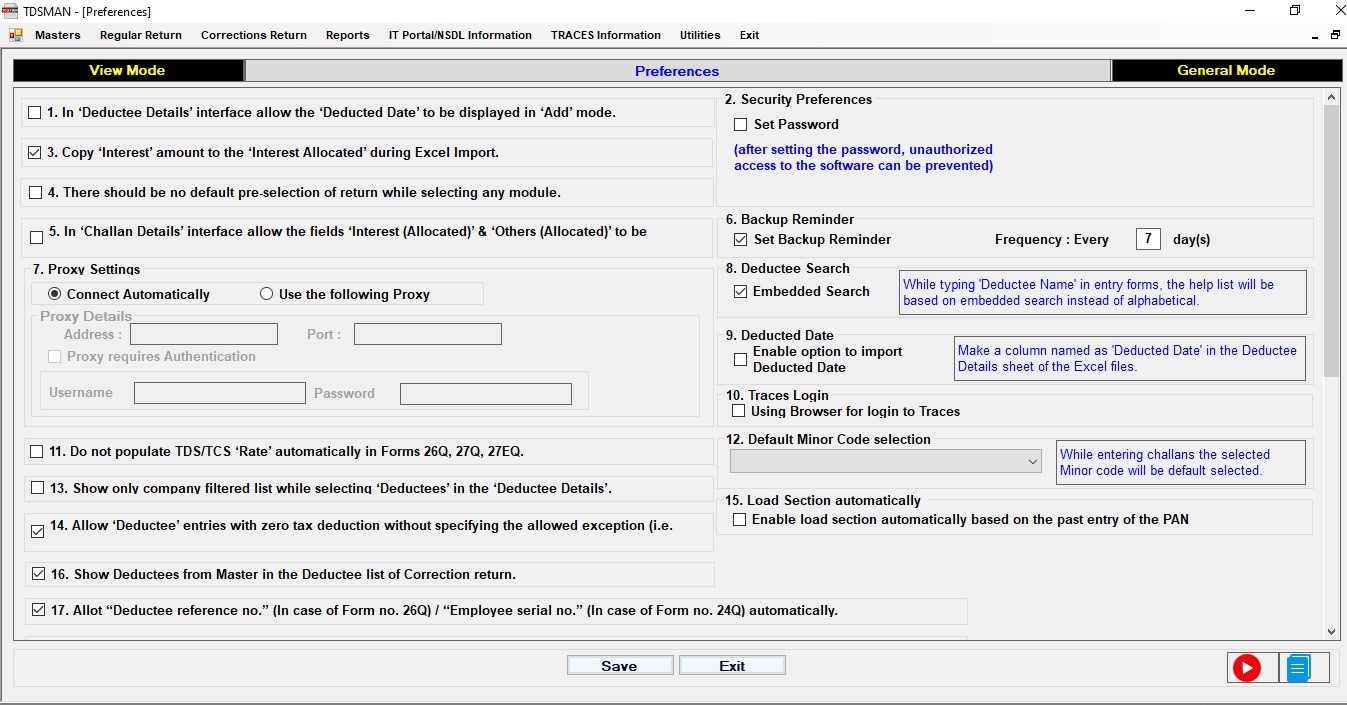The image size is (1347, 705).
Task: Click the scroll down arrow of preferences panel
Action: (1331, 631)
